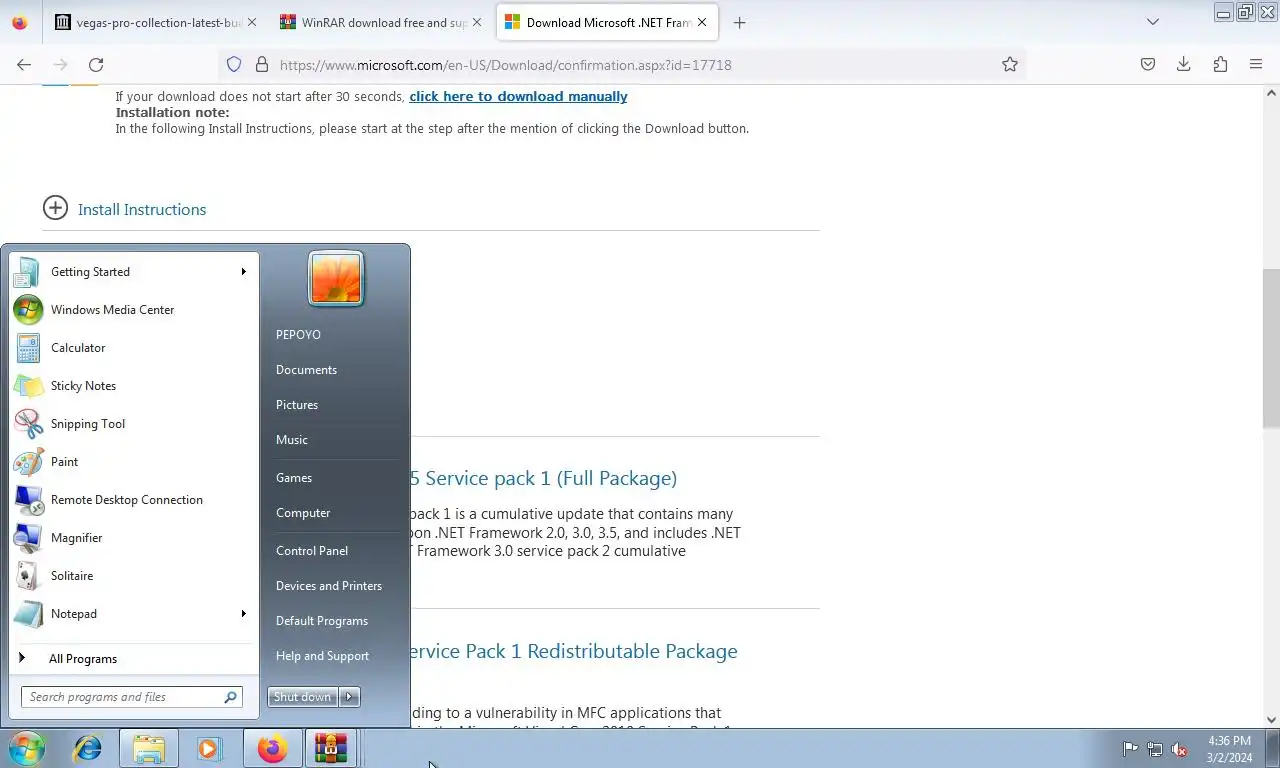The image size is (1280, 768).
Task: List all tabs dropdown
Action: [1153, 22]
